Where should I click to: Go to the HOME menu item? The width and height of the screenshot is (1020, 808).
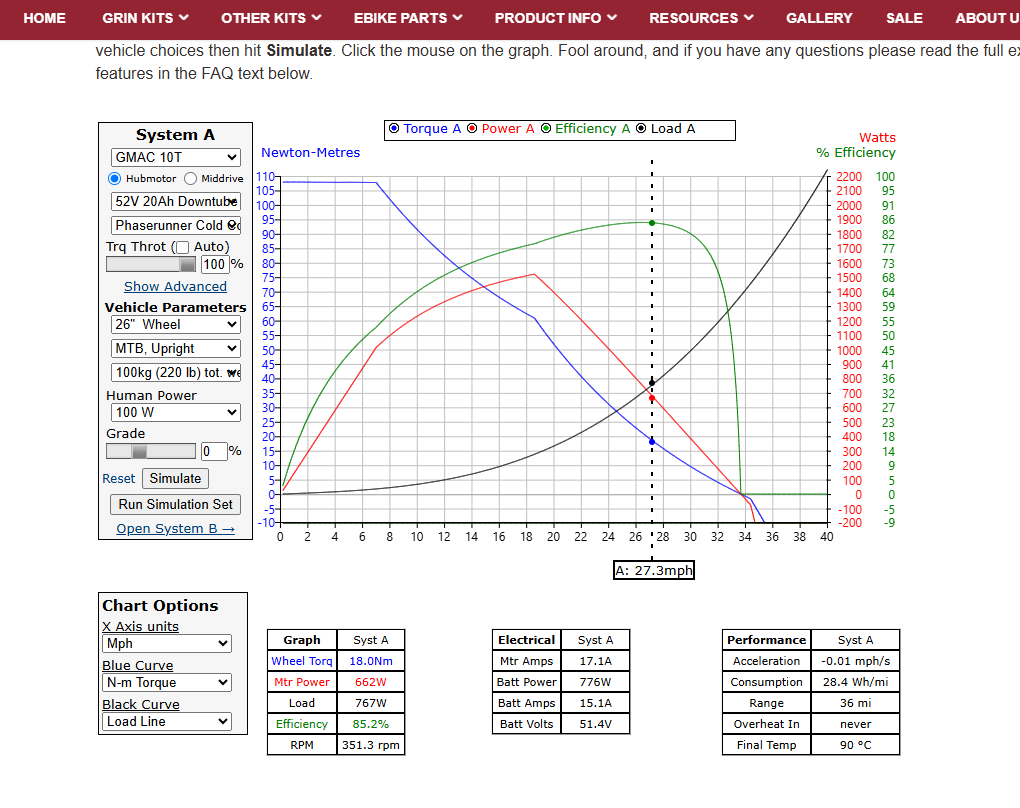pyautogui.click(x=44, y=18)
